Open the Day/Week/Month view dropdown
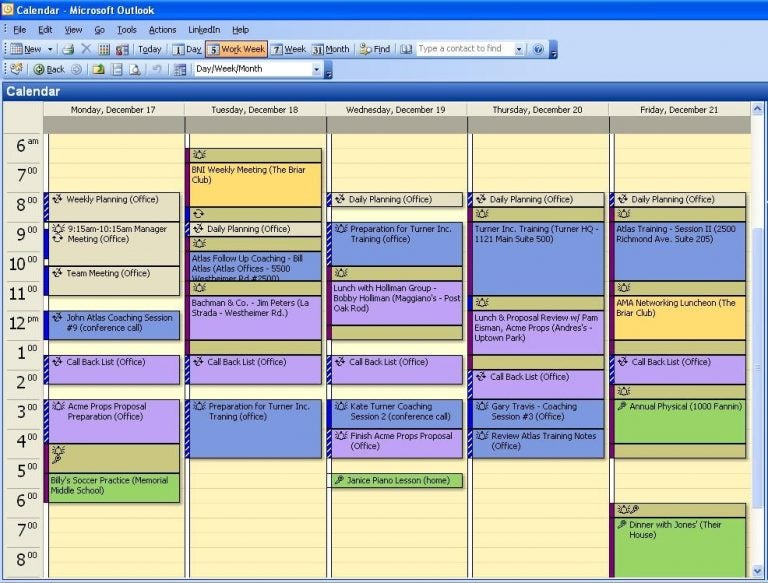Screen dimensions: 768x583 pyautogui.click(x=316, y=70)
